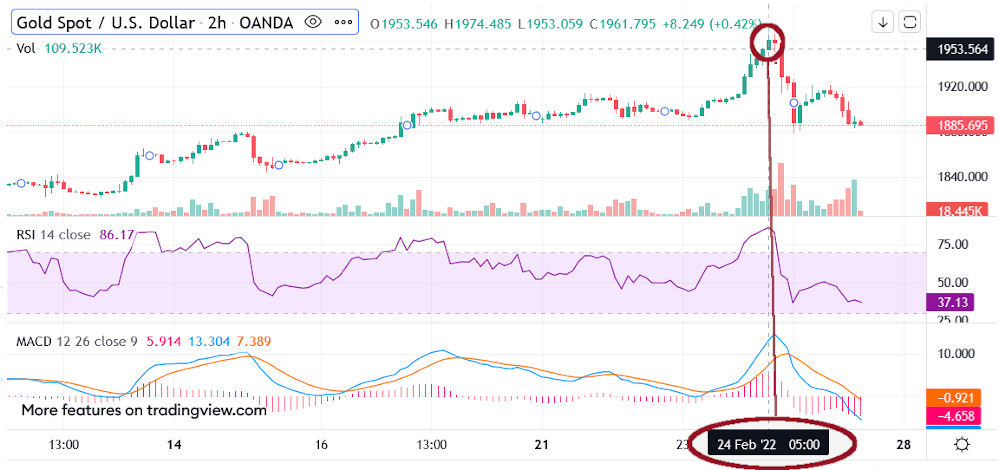Image resolution: width=999 pixels, height=470 pixels.
Task: Click the 75.00 RSI axis value
Action: click(951, 244)
